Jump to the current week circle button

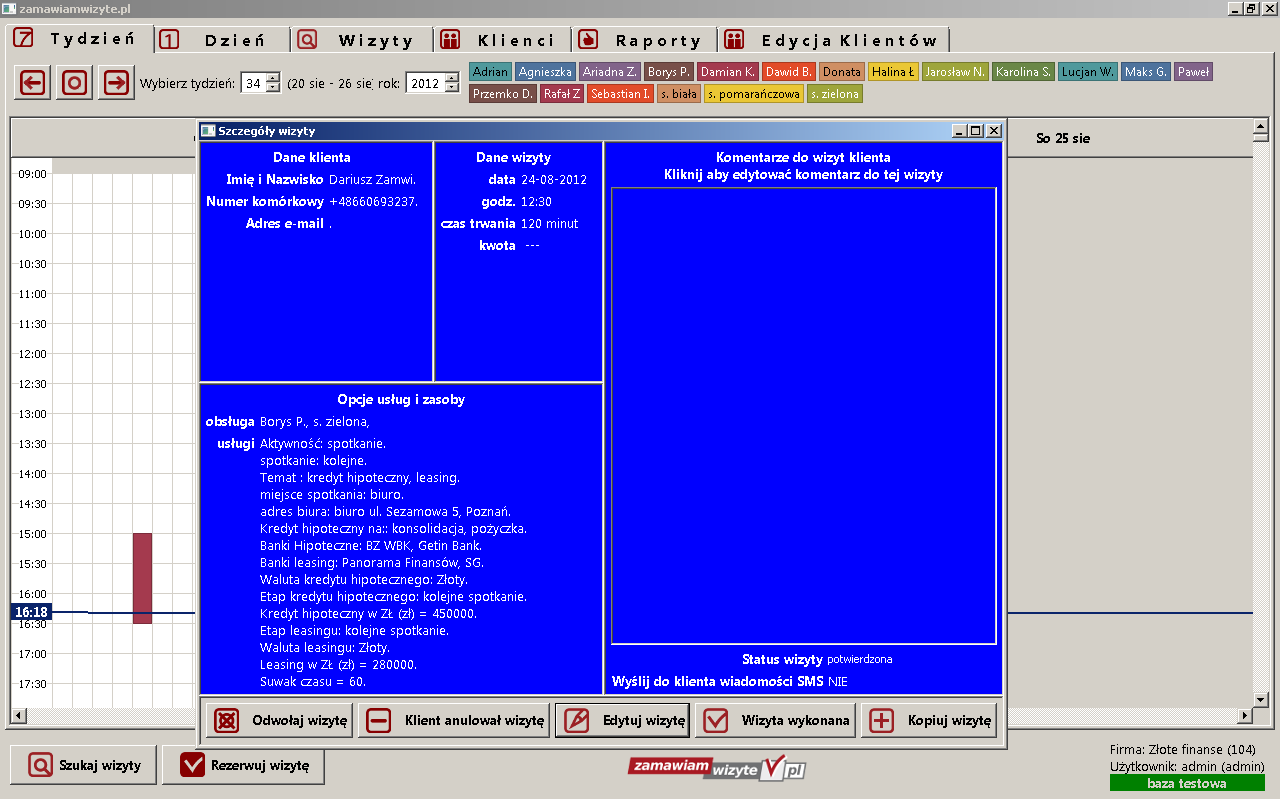(x=75, y=83)
